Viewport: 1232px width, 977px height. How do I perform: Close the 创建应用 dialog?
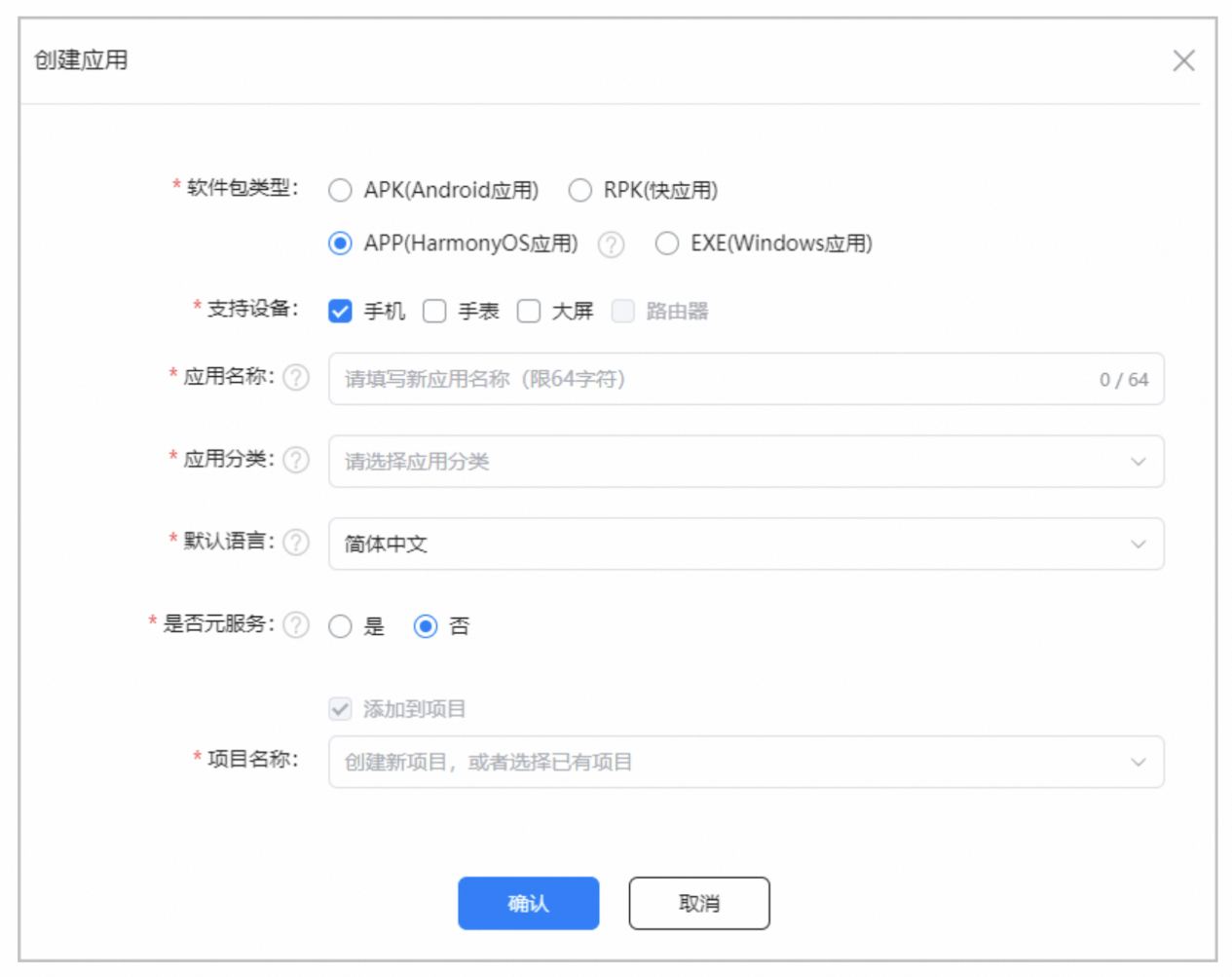[1183, 60]
